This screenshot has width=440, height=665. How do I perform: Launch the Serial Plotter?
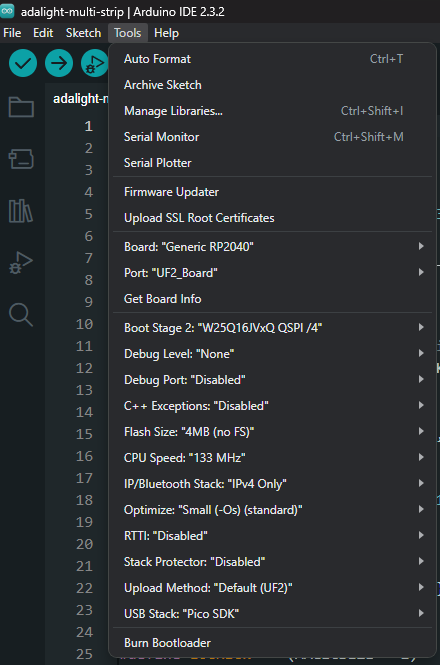tap(272, 162)
